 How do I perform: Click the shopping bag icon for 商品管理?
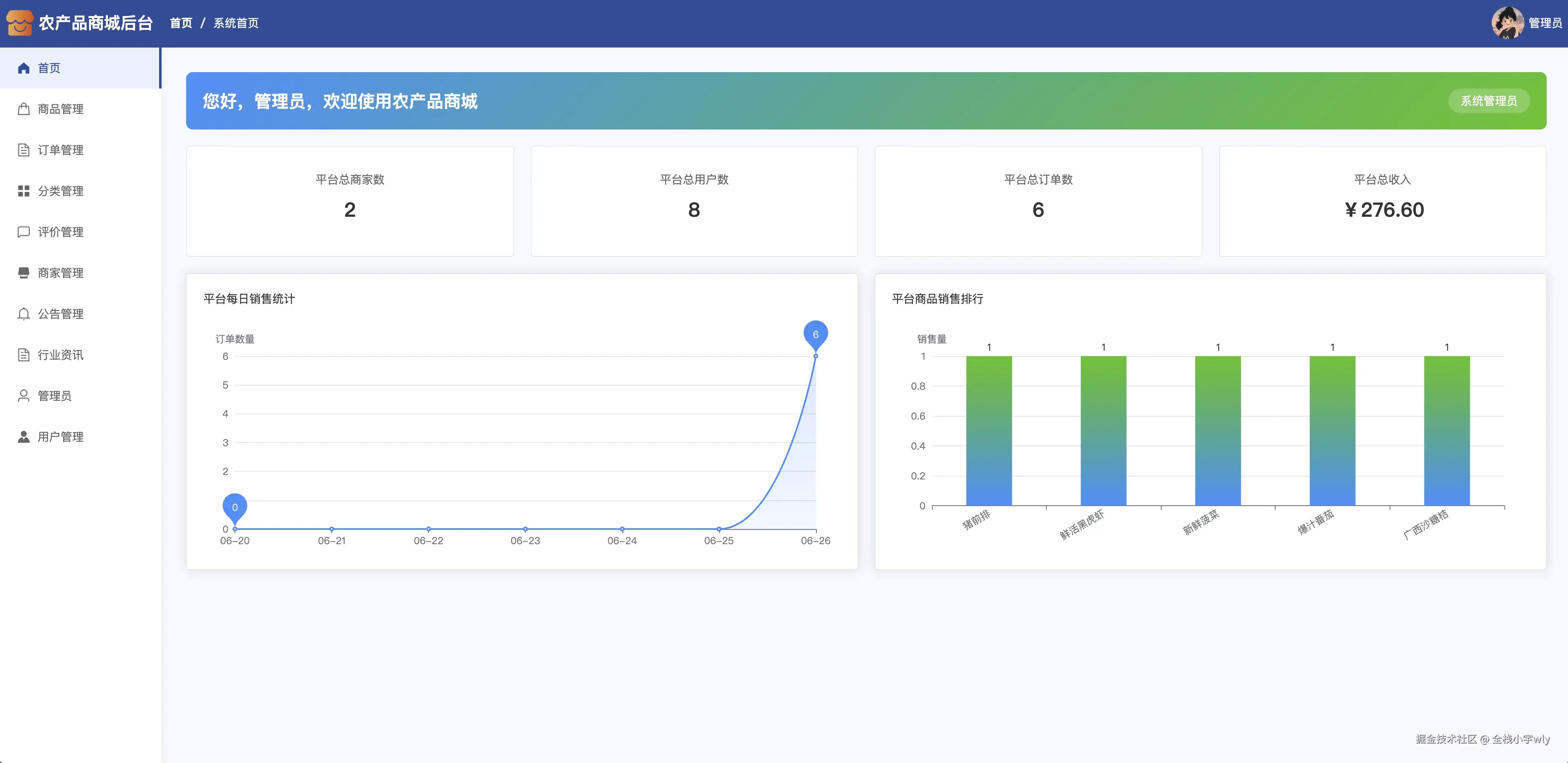tap(24, 109)
